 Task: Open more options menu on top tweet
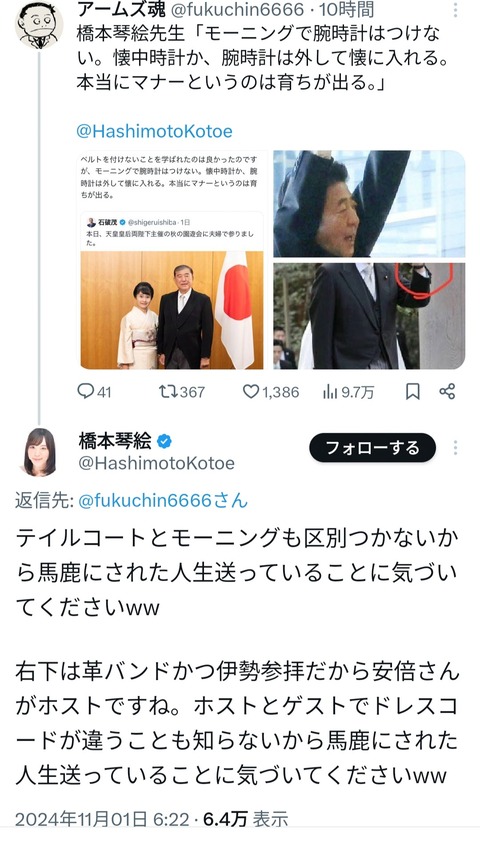pyautogui.click(x=455, y=10)
